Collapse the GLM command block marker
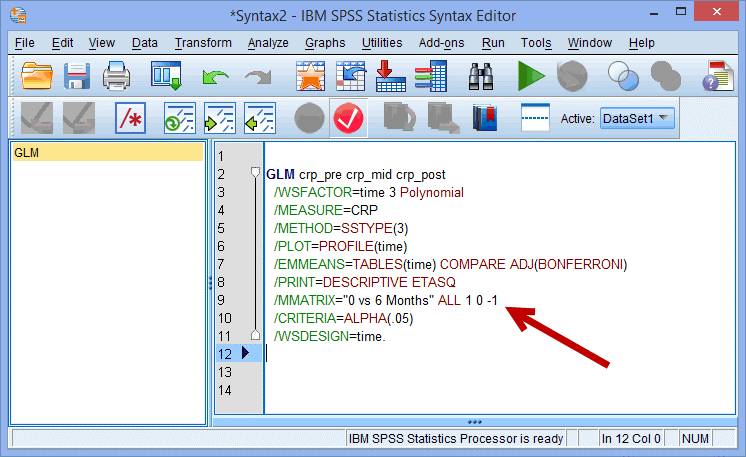Viewport: 746px width, 457px height. (255, 172)
